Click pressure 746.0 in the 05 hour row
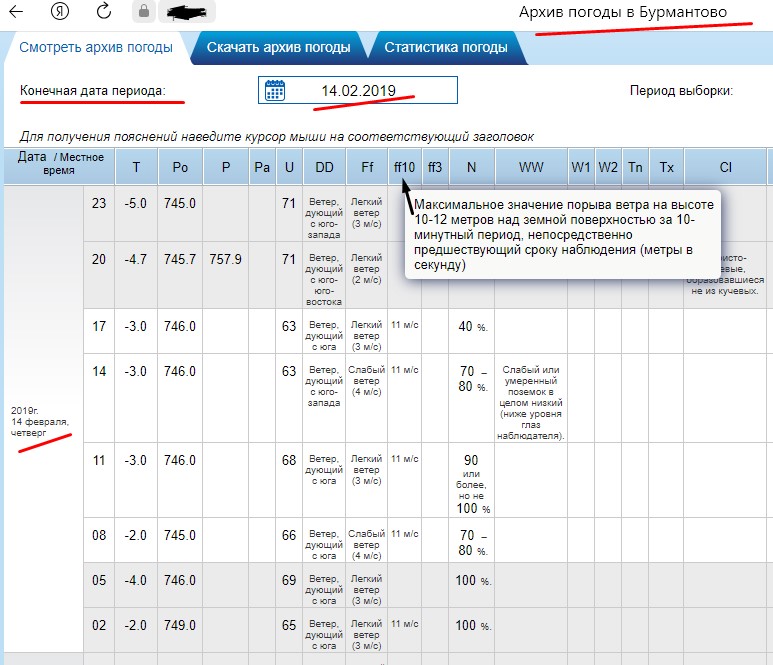 click(180, 580)
